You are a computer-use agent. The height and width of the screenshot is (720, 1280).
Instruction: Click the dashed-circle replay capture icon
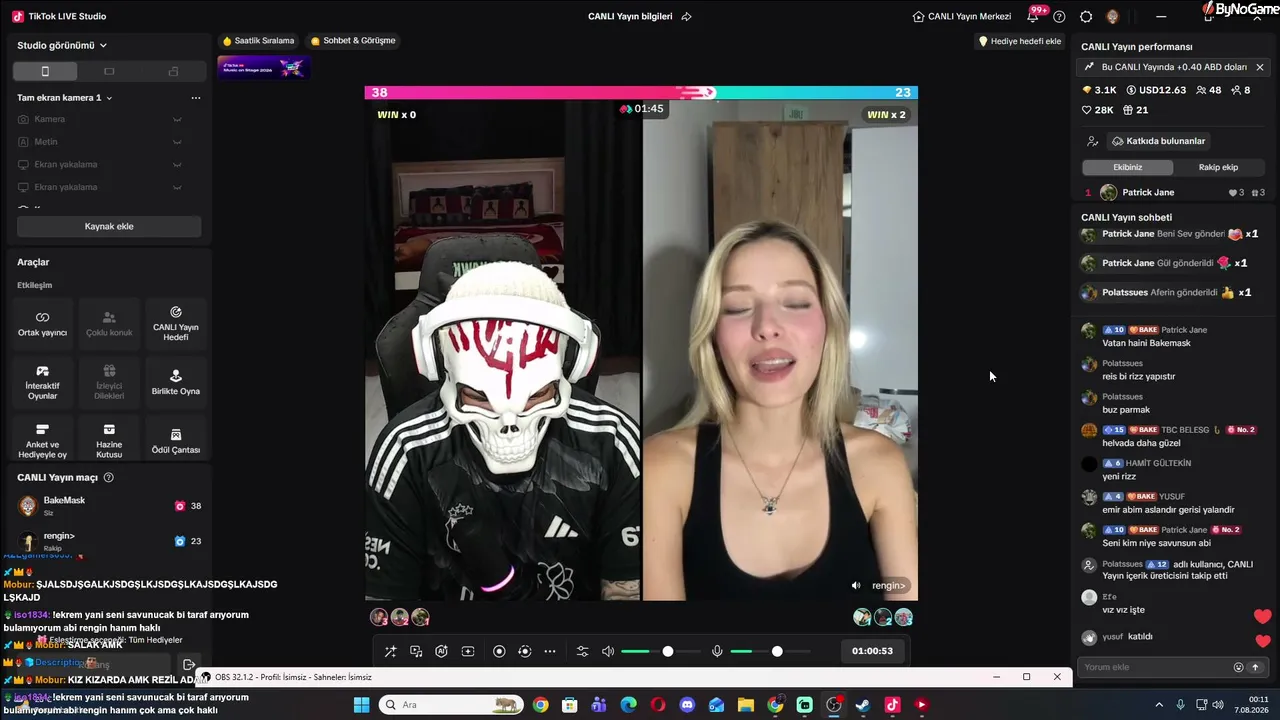[x=524, y=651]
